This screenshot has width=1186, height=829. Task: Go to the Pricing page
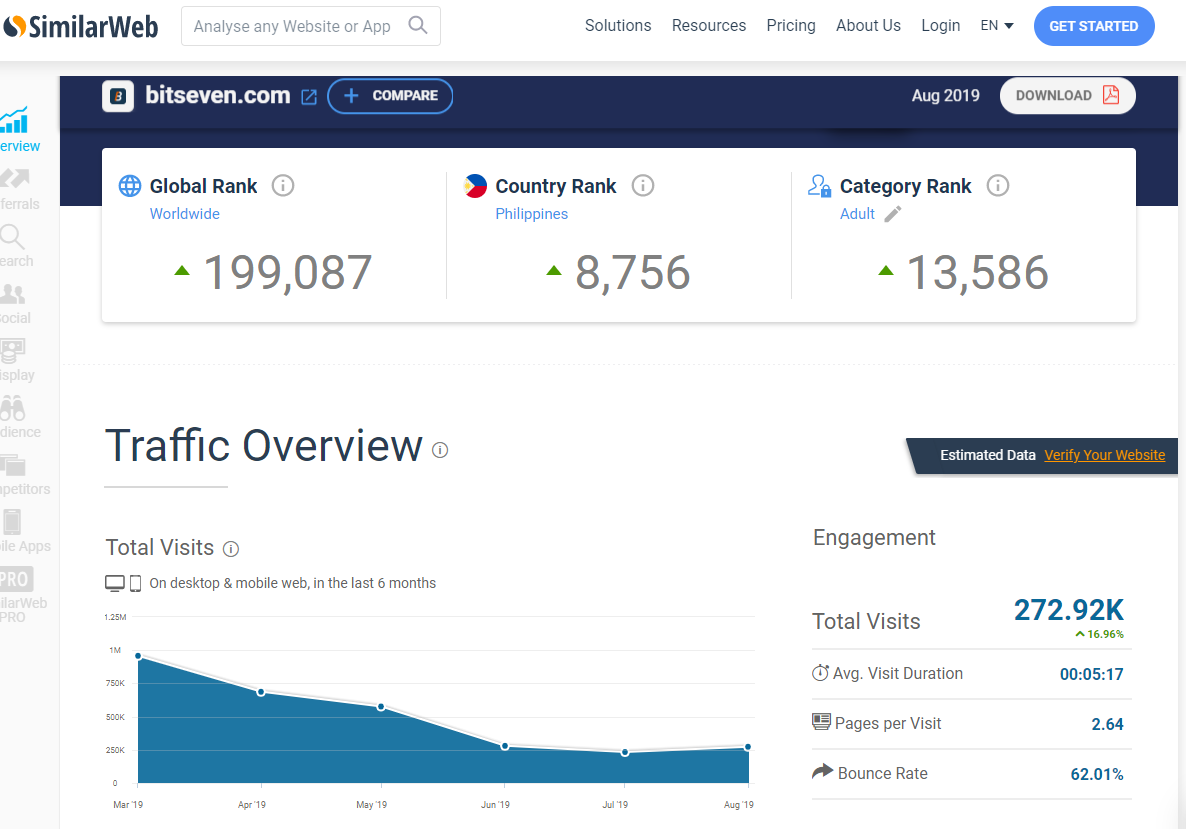coord(791,26)
